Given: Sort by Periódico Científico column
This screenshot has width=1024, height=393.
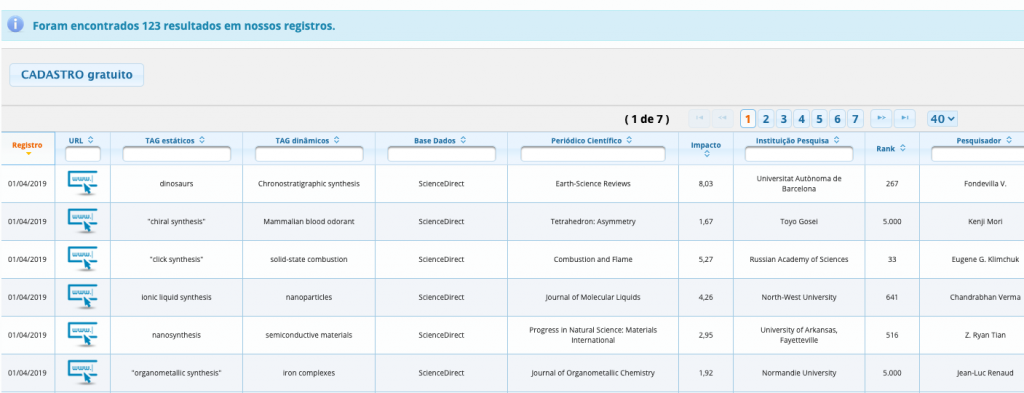Looking at the screenshot, I should coord(628,140).
